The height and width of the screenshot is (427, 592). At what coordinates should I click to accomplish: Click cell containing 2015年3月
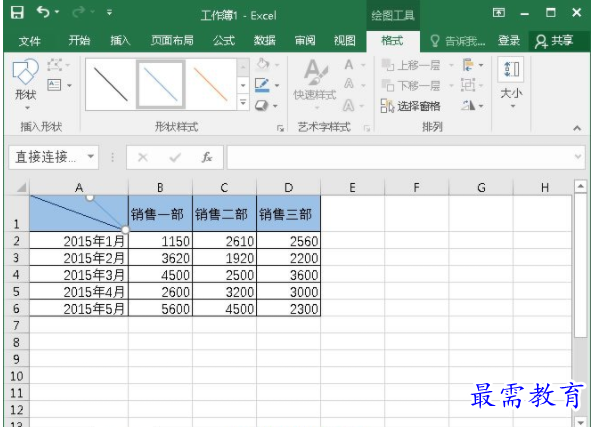(79, 275)
